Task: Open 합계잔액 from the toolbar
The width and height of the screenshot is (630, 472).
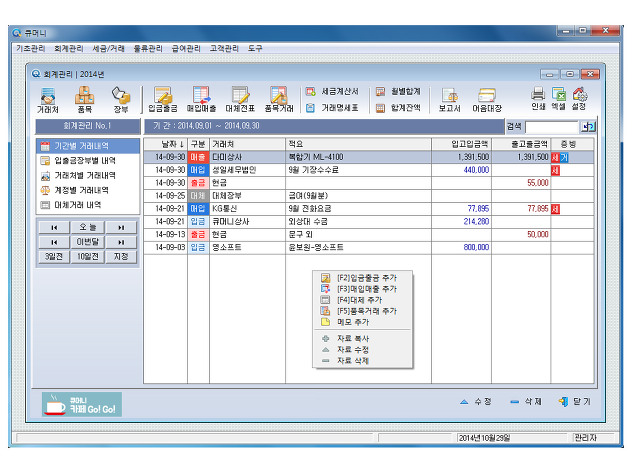Action: coord(398,108)
